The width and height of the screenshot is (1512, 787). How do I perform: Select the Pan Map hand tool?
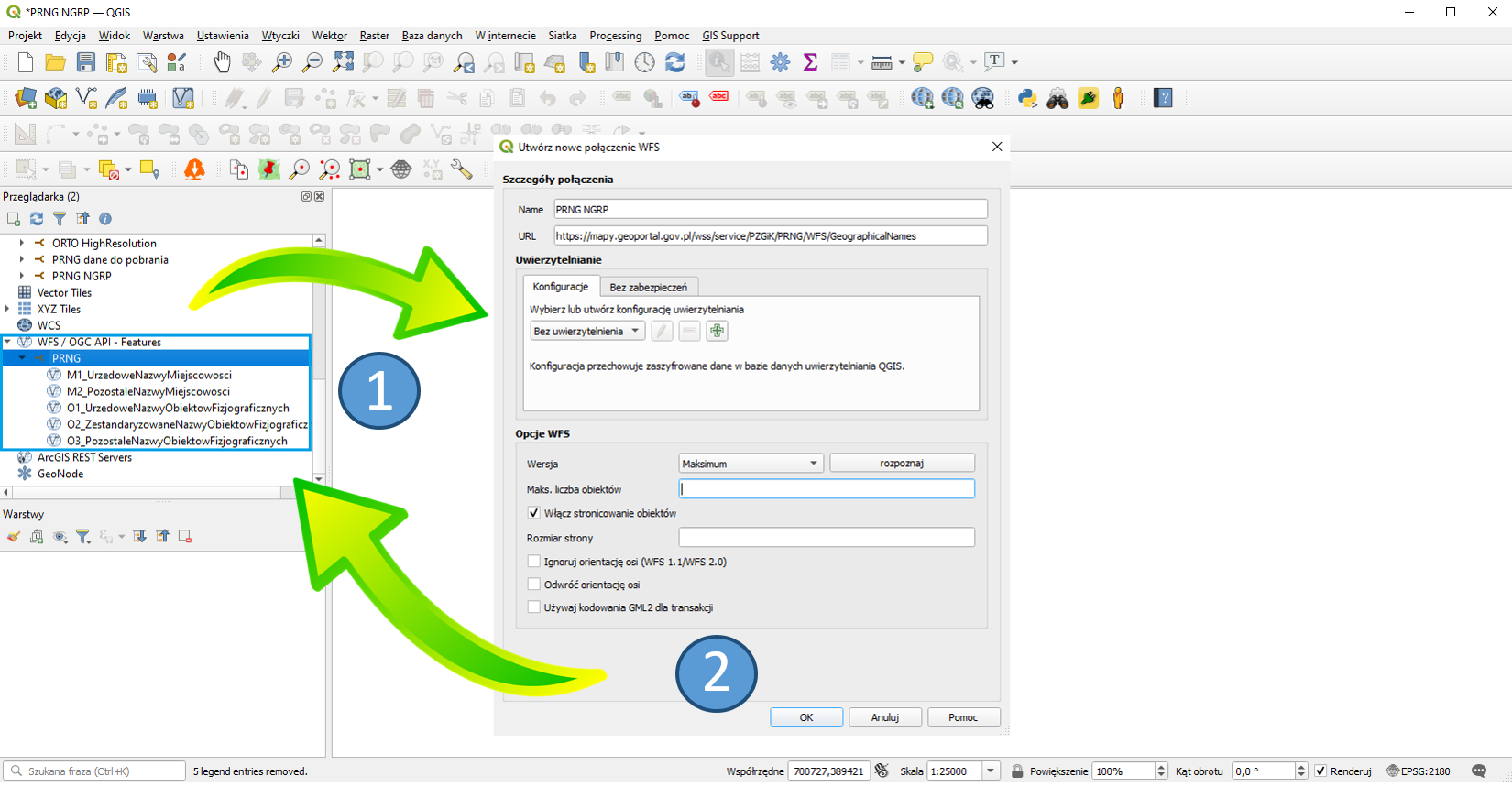(222, 62)
